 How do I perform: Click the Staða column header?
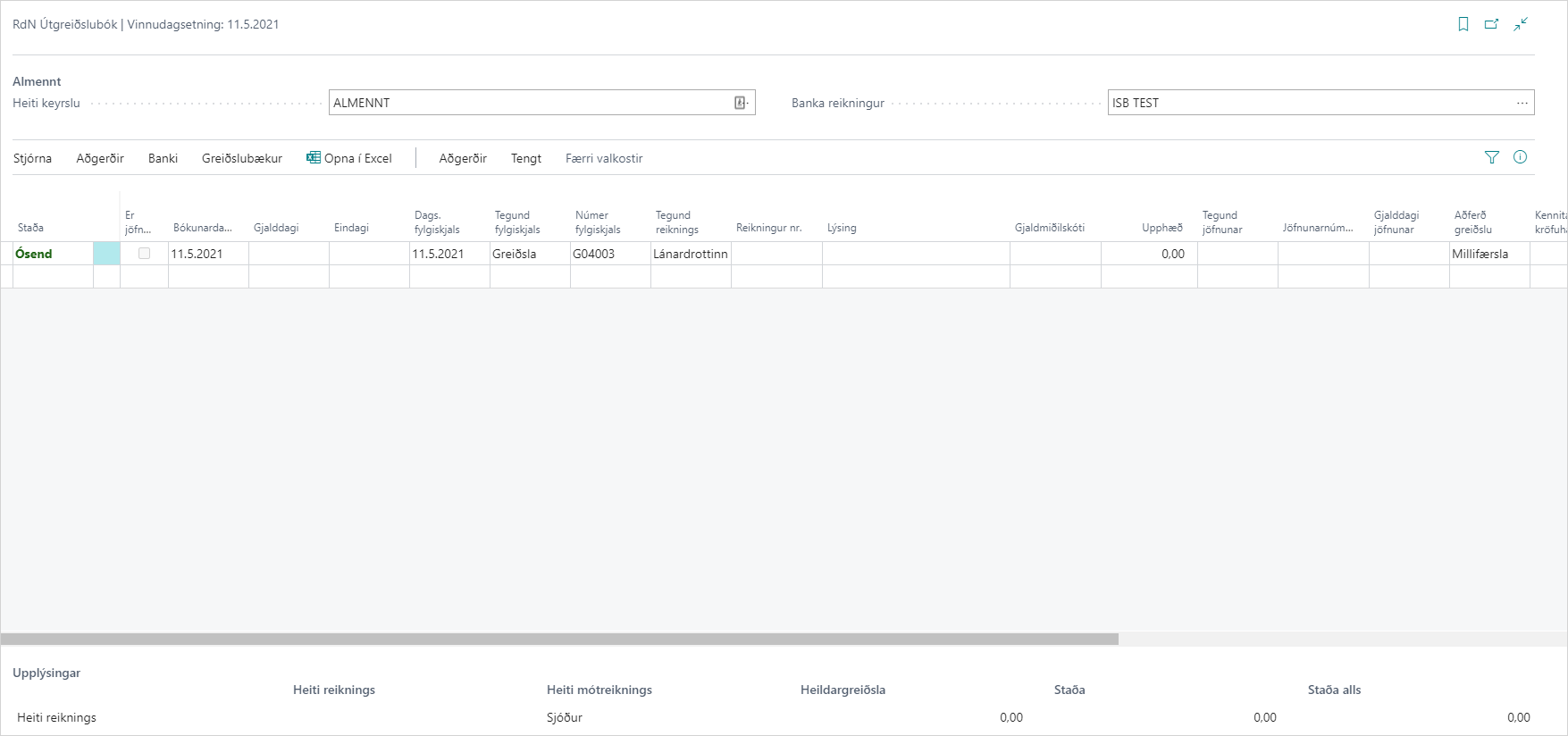tap(30, 228)
